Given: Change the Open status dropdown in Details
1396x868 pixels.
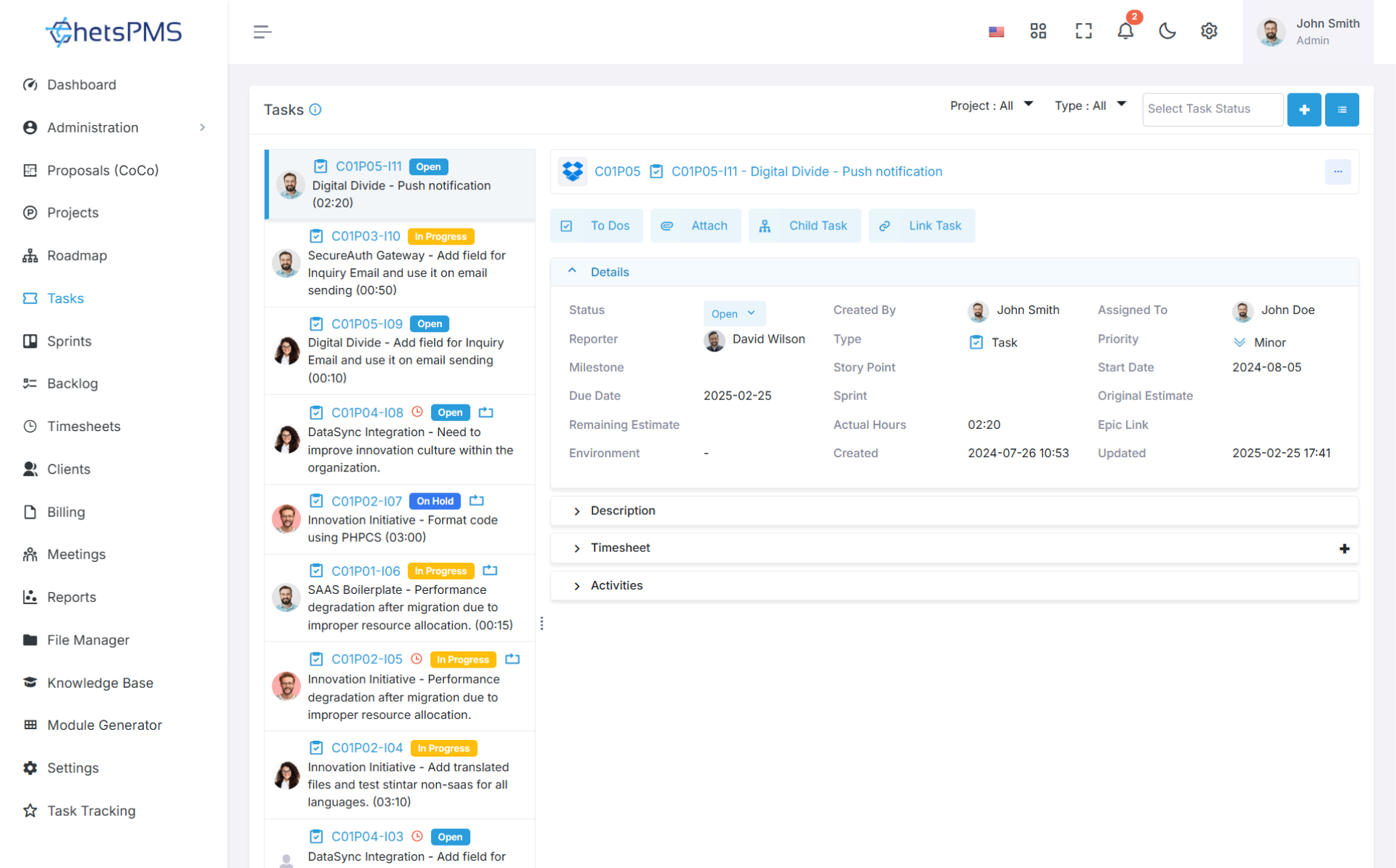Looking at the screenshot, I should pyautogui.click(x=733, y=313).
